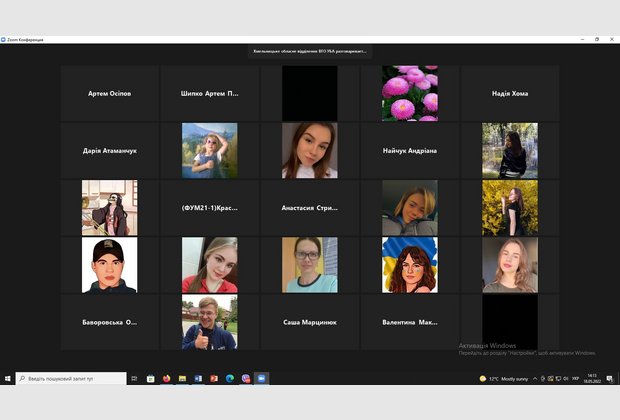Select Надія Хома participant tile
Image resolution: width=620 pixels, height=420 pixels.
tap(509, 94)
